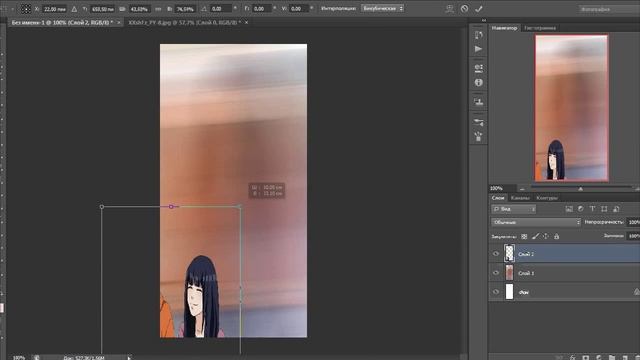Open the workspace switcher dropdown at top right
The width and height of the screenshot is (640, 360).
click(x=609, y=9)
